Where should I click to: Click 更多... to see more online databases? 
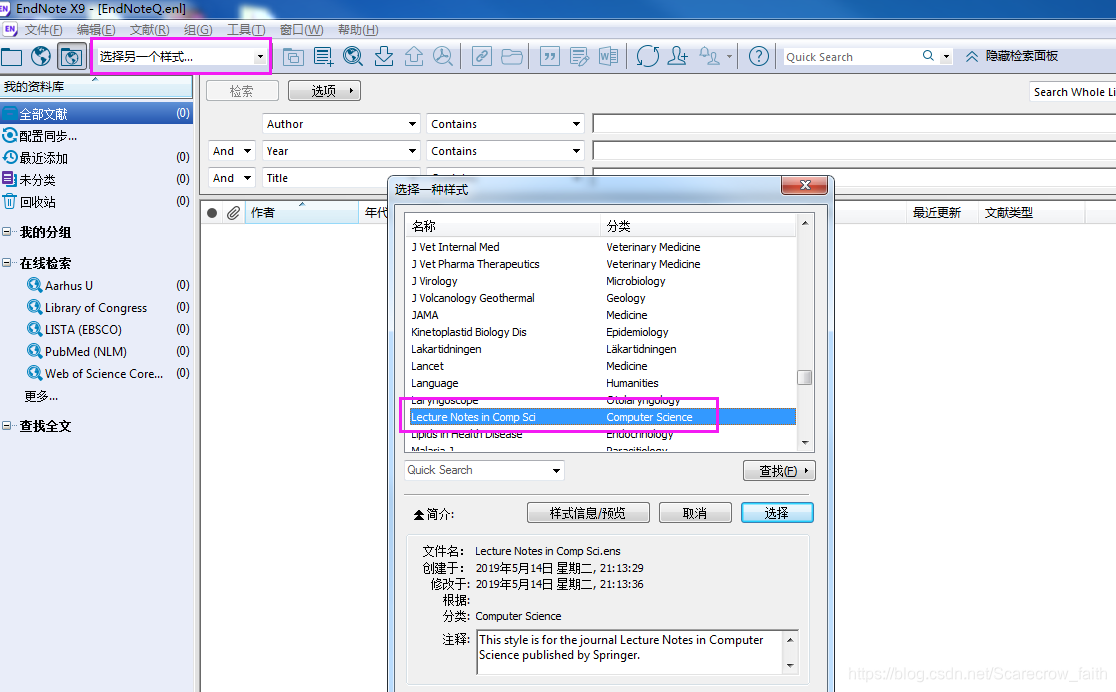tap(41, 396)
